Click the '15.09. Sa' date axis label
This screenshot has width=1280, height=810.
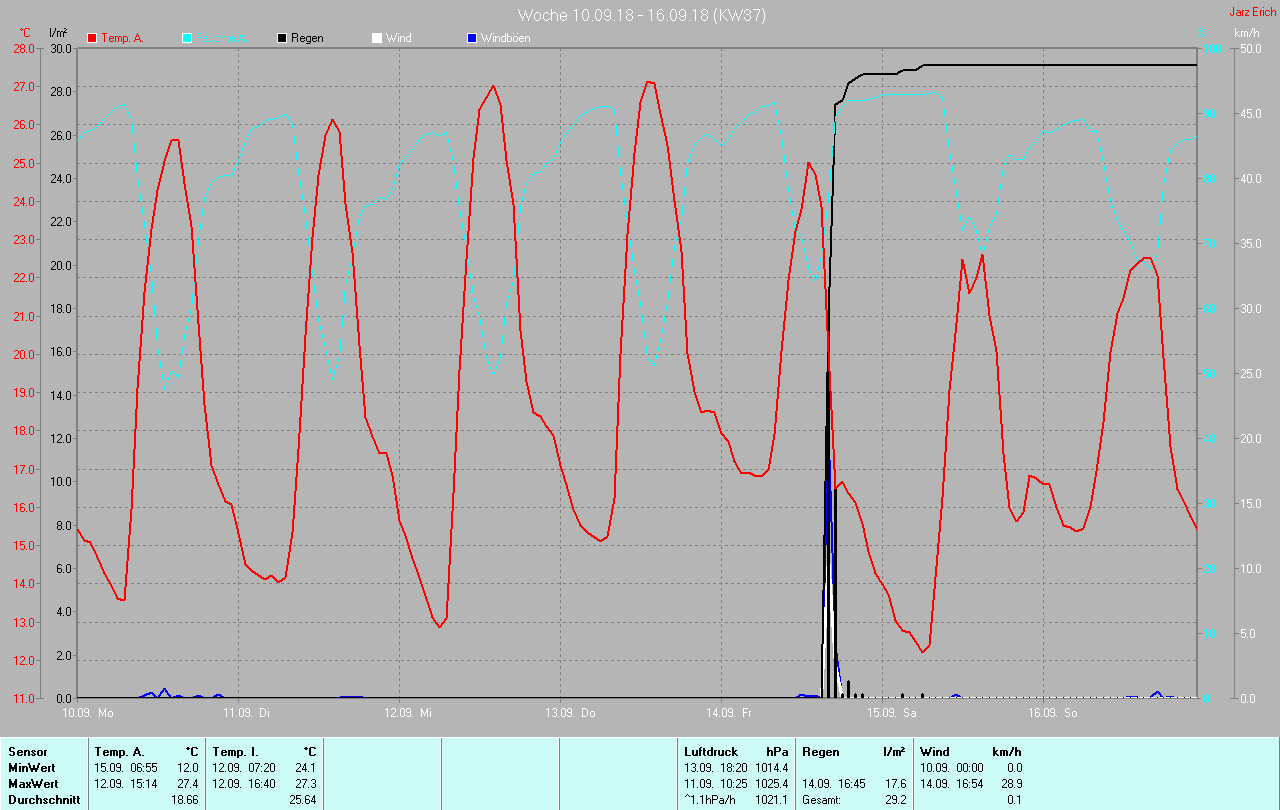click(x=892, y=713)
